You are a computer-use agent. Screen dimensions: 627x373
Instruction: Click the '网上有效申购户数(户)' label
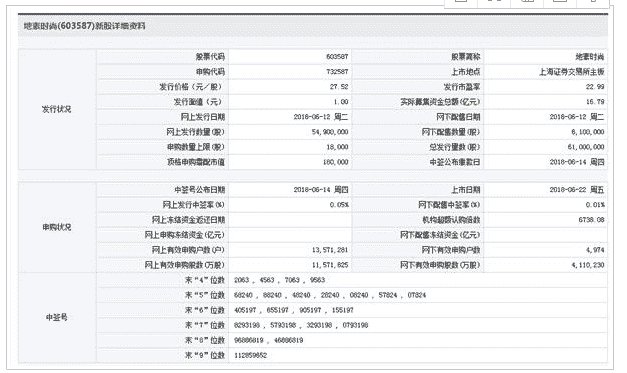tap(188, 250)
